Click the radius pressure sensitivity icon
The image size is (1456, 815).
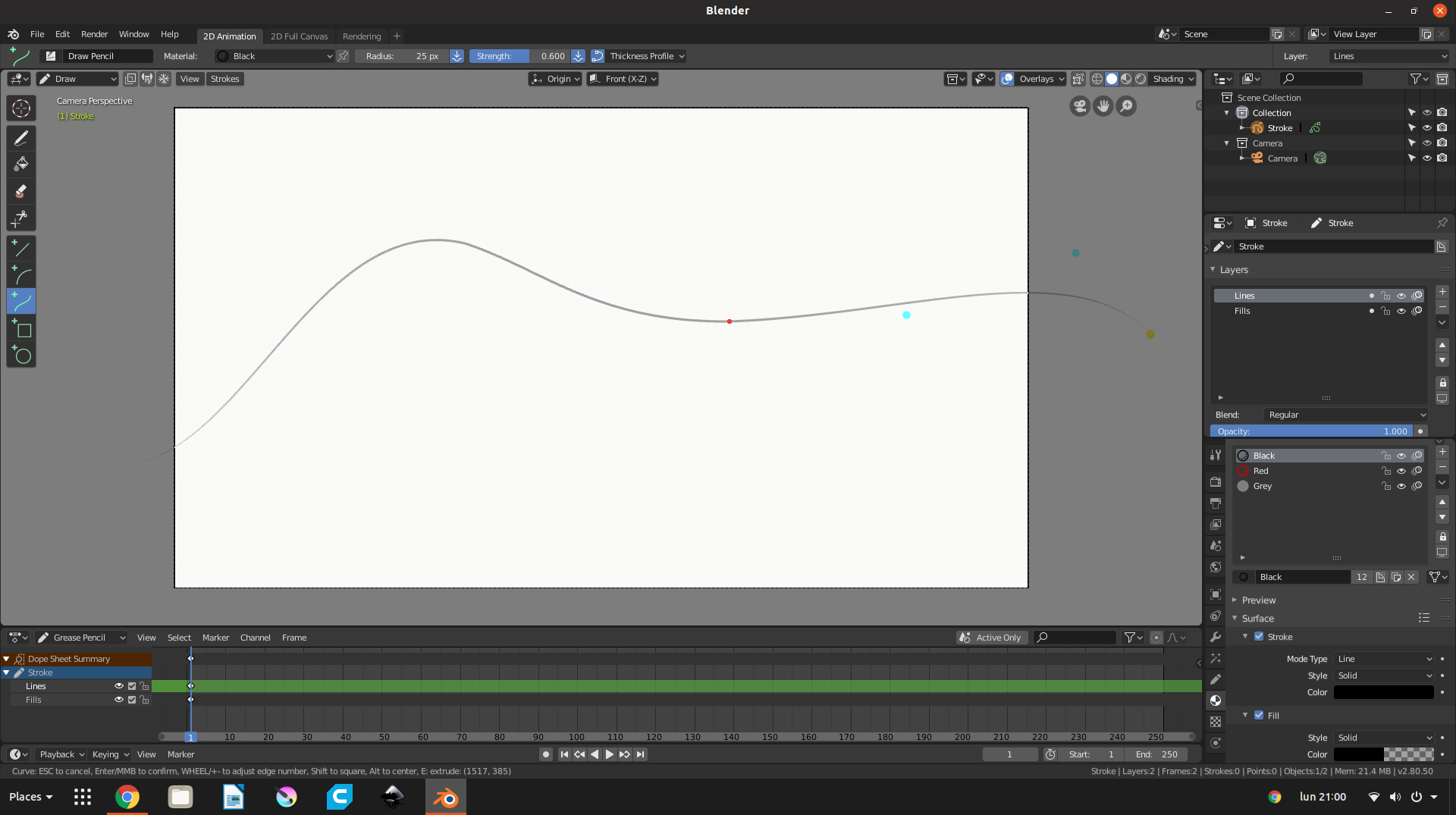click(457, 56)
